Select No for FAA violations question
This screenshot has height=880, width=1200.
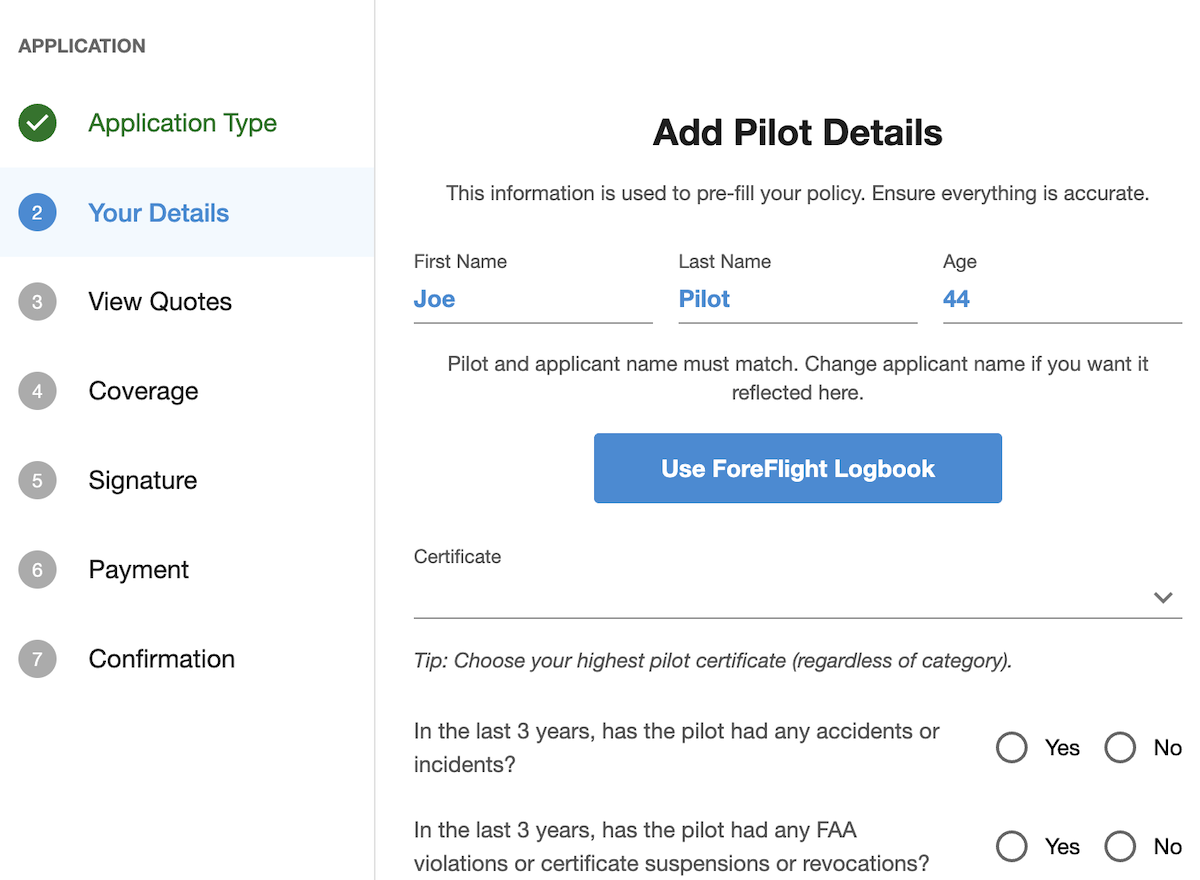[x=1120, y=847]
